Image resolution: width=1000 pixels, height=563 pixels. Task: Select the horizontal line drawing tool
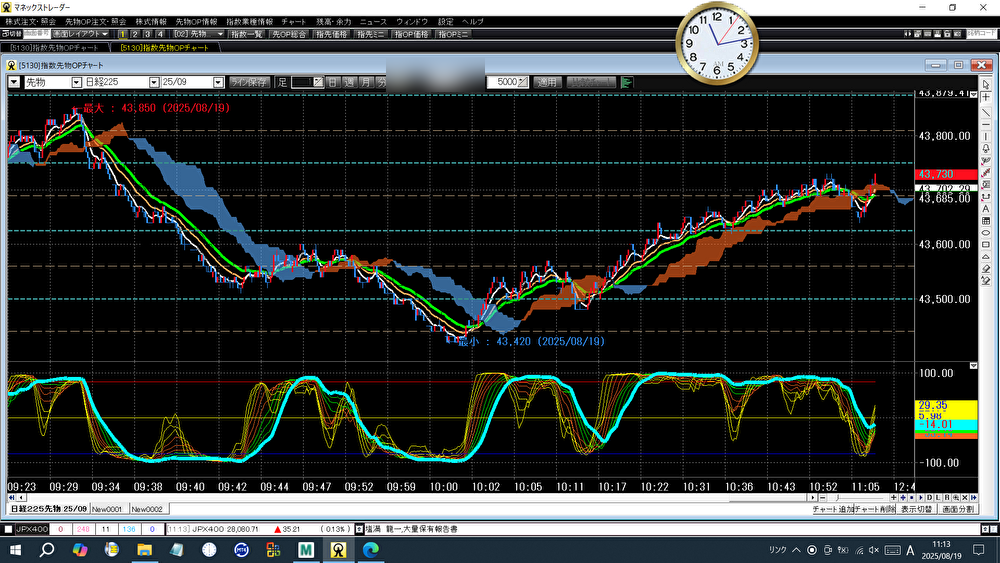[x=986, y=124]
